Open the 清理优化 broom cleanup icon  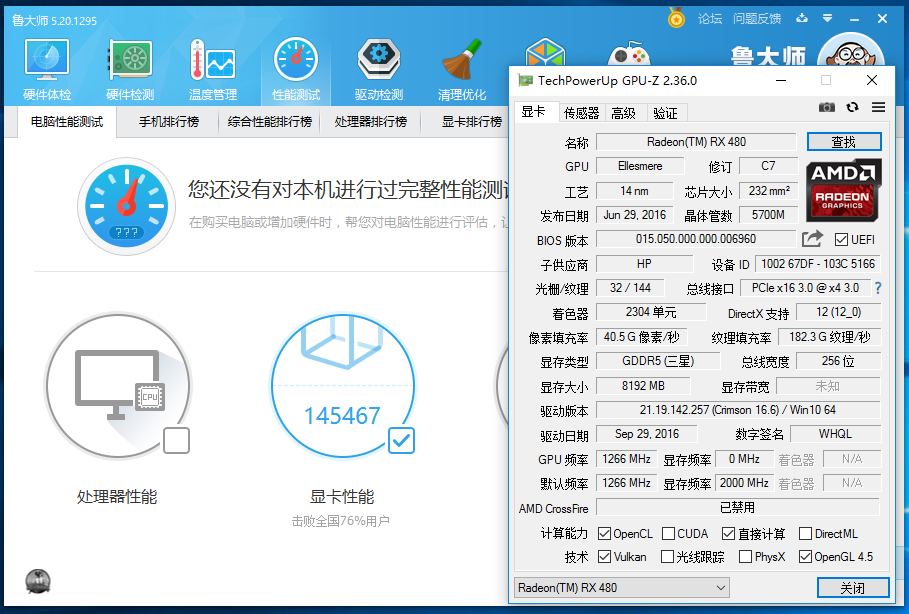pos(462,69)
